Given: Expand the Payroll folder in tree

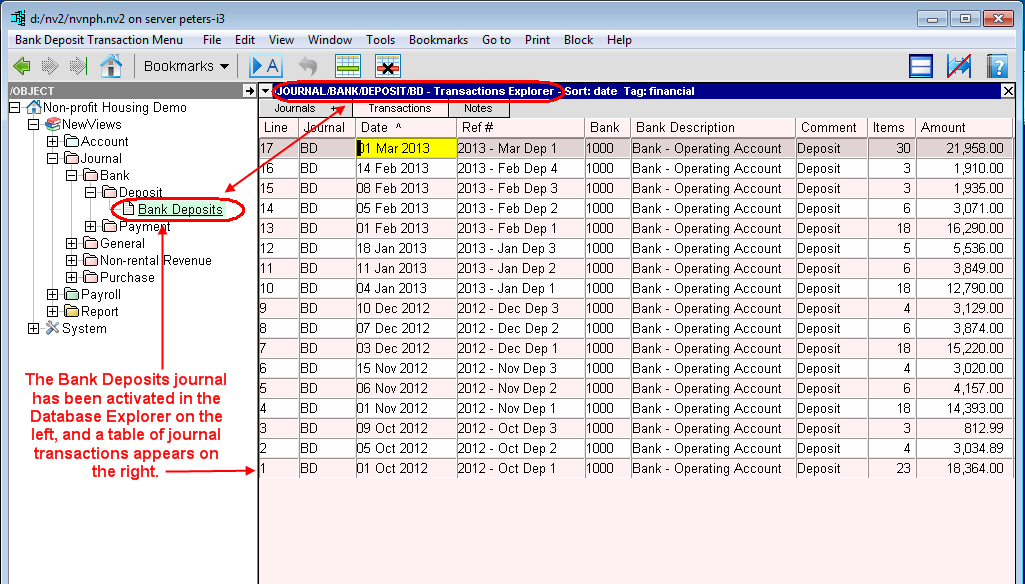Looking at the screenshot, I should coord(53,295).
